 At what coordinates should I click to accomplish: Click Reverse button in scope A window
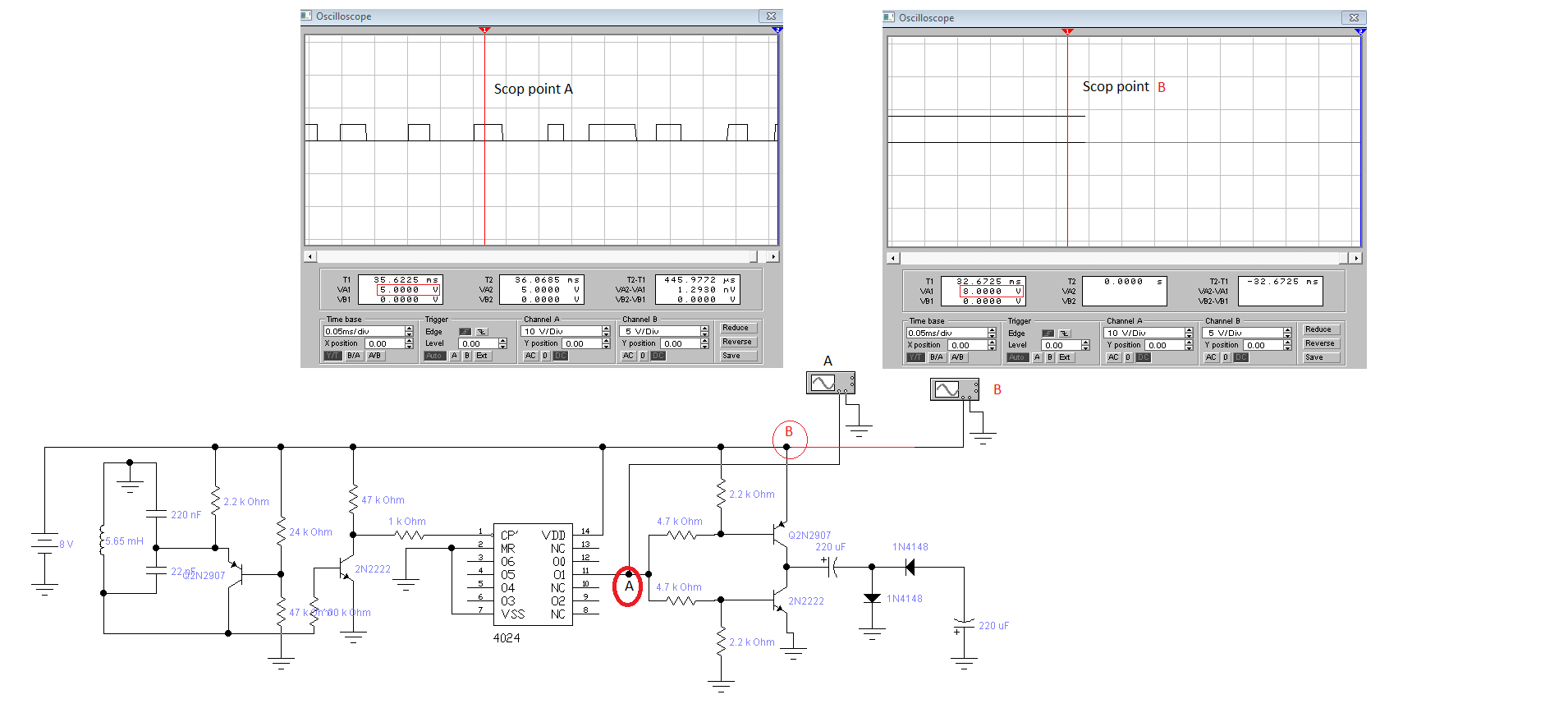pyautogui.click(x=739, y=342)
